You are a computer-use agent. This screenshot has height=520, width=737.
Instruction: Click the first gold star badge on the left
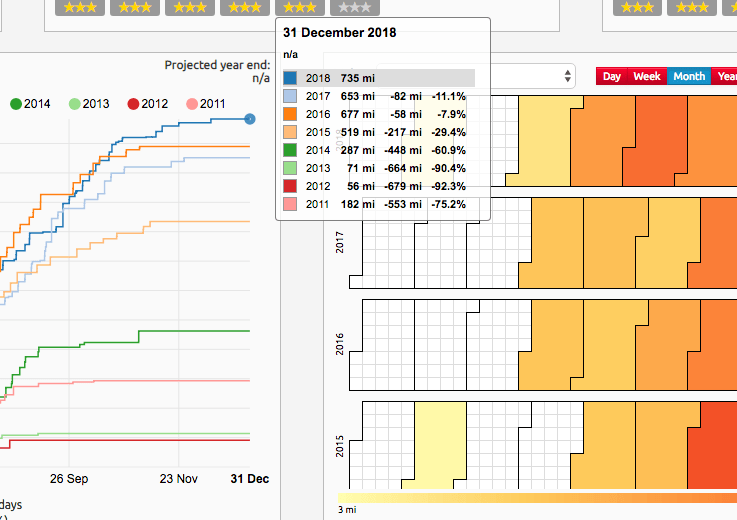80,7
